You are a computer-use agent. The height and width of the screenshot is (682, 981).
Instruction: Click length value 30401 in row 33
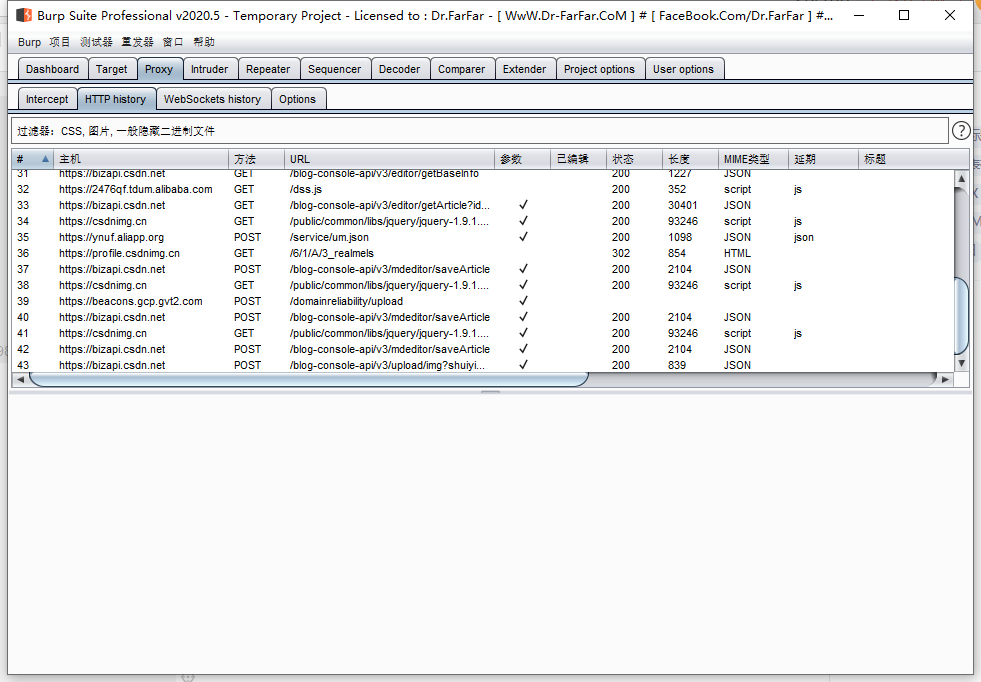[683, 205]
